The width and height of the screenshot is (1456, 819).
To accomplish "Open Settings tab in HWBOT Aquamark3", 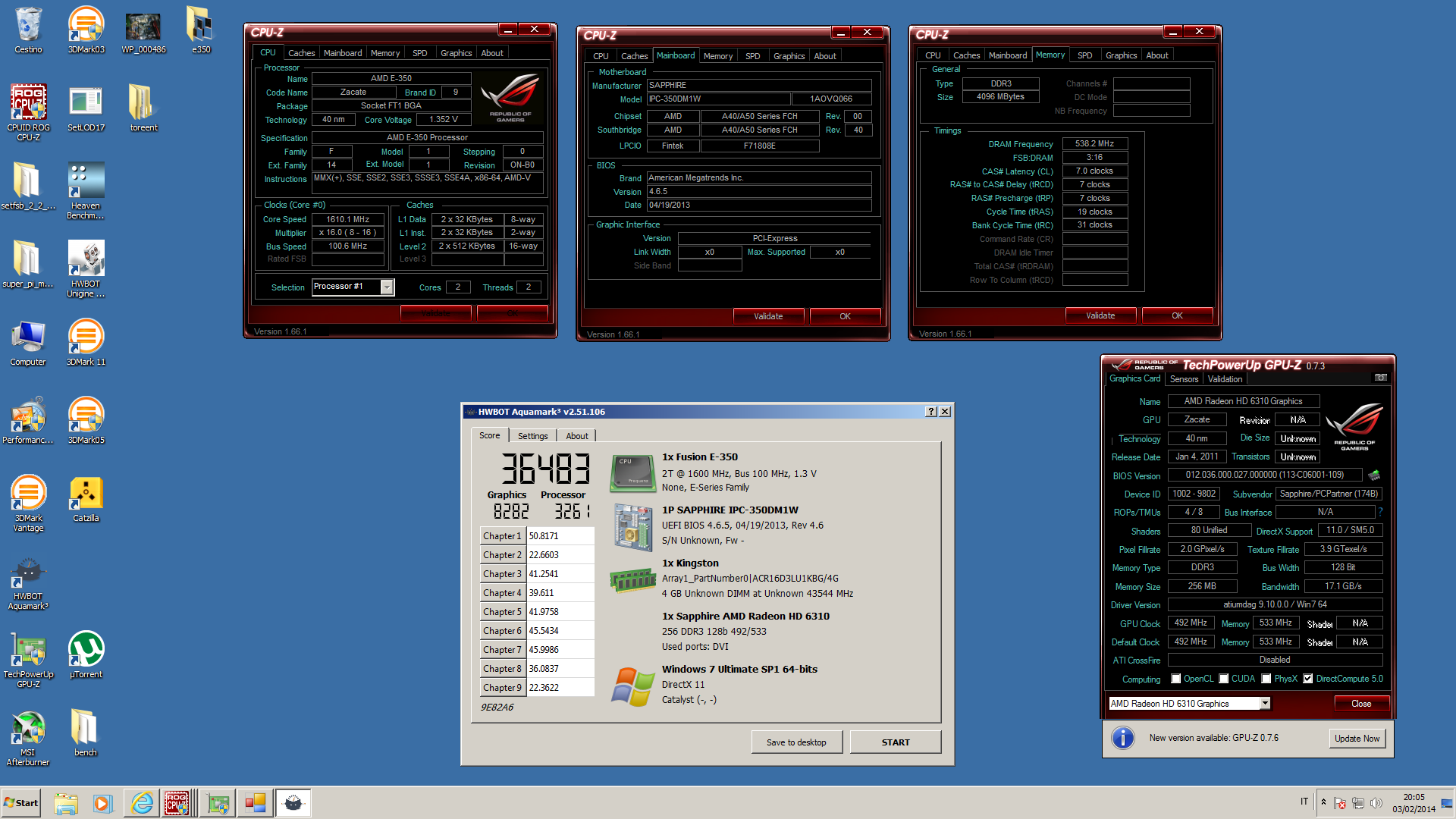I will [532, 436].
